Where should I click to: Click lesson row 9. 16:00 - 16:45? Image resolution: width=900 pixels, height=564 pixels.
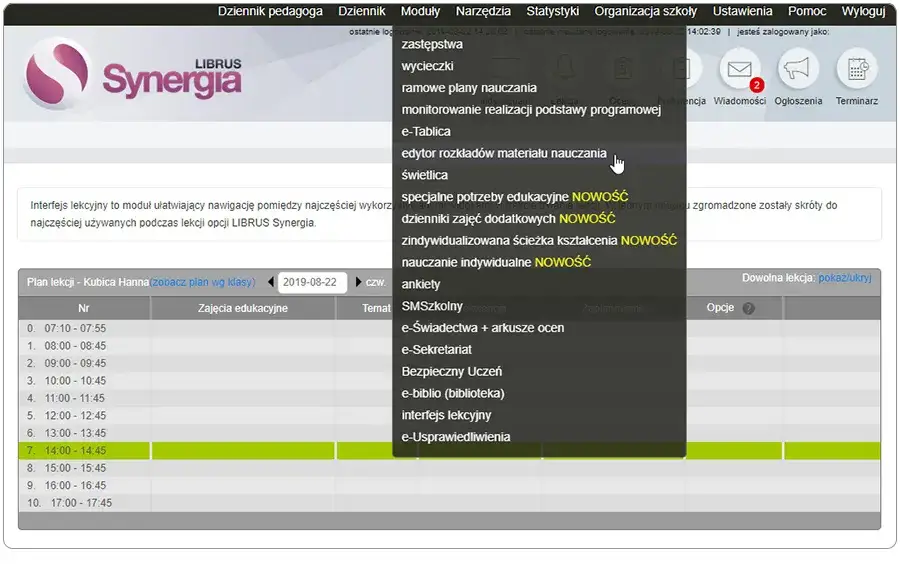[449, 485]
